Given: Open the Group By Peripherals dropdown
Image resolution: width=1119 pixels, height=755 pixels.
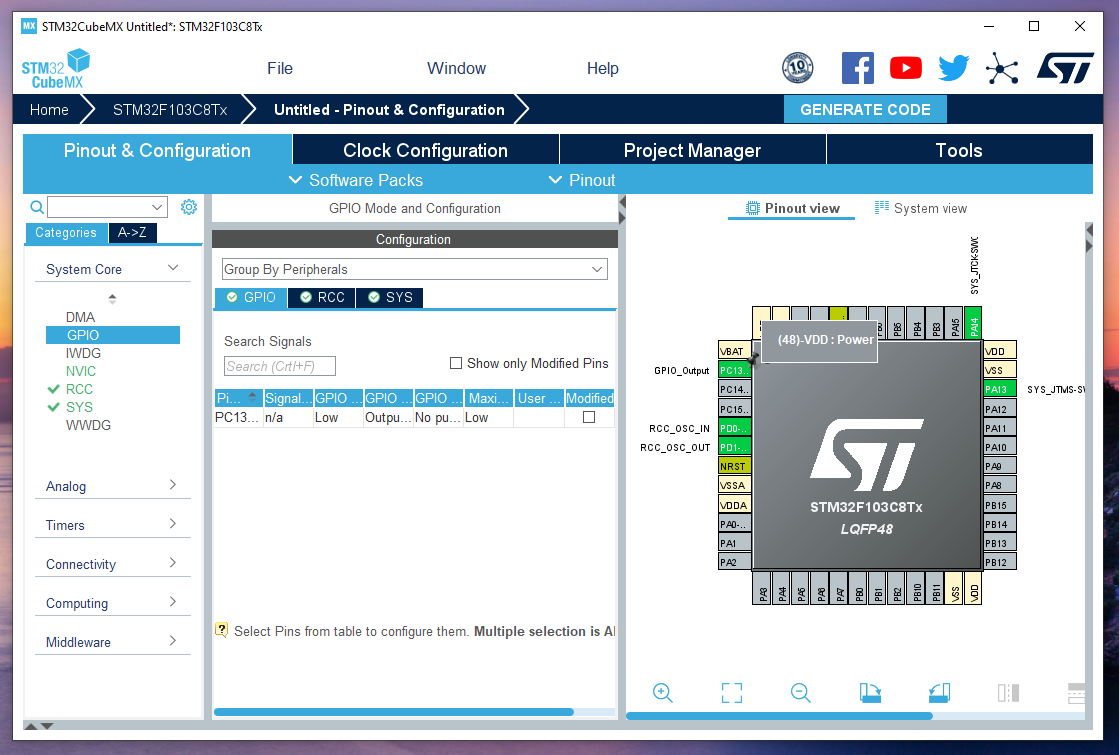Looking at the screenshot, I should (x=415, y=269).
